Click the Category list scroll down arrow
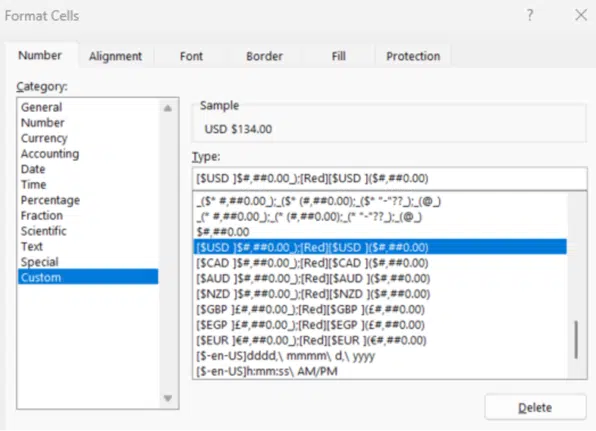 coord(168,398)
